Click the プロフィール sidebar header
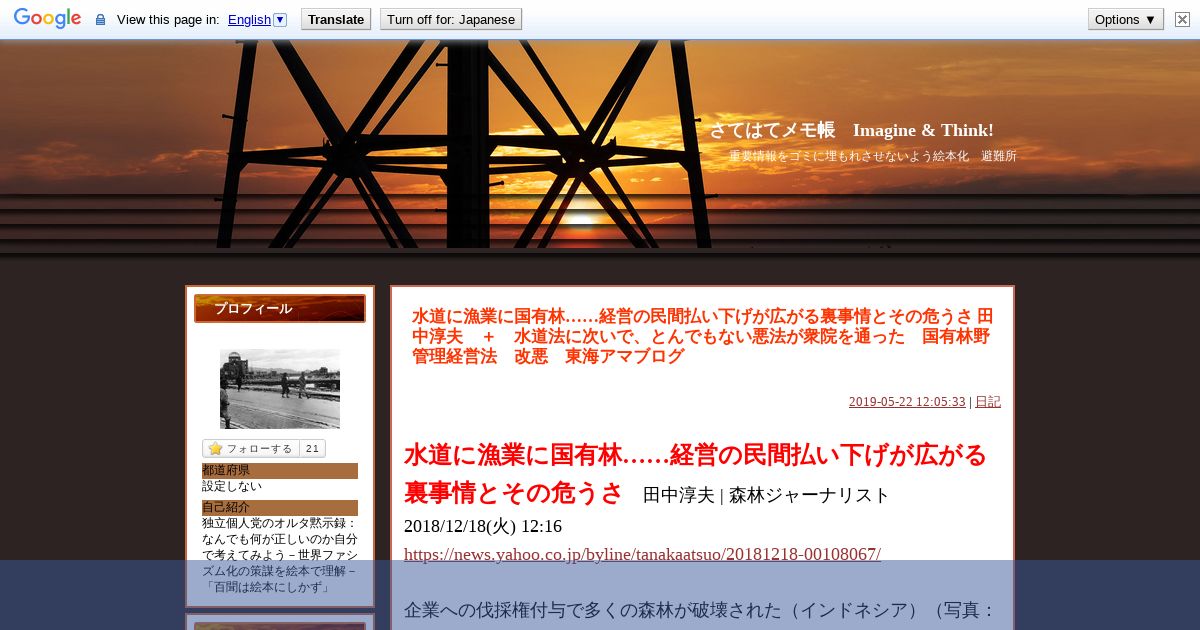1200x630 pixels. [x=280, y=309]
